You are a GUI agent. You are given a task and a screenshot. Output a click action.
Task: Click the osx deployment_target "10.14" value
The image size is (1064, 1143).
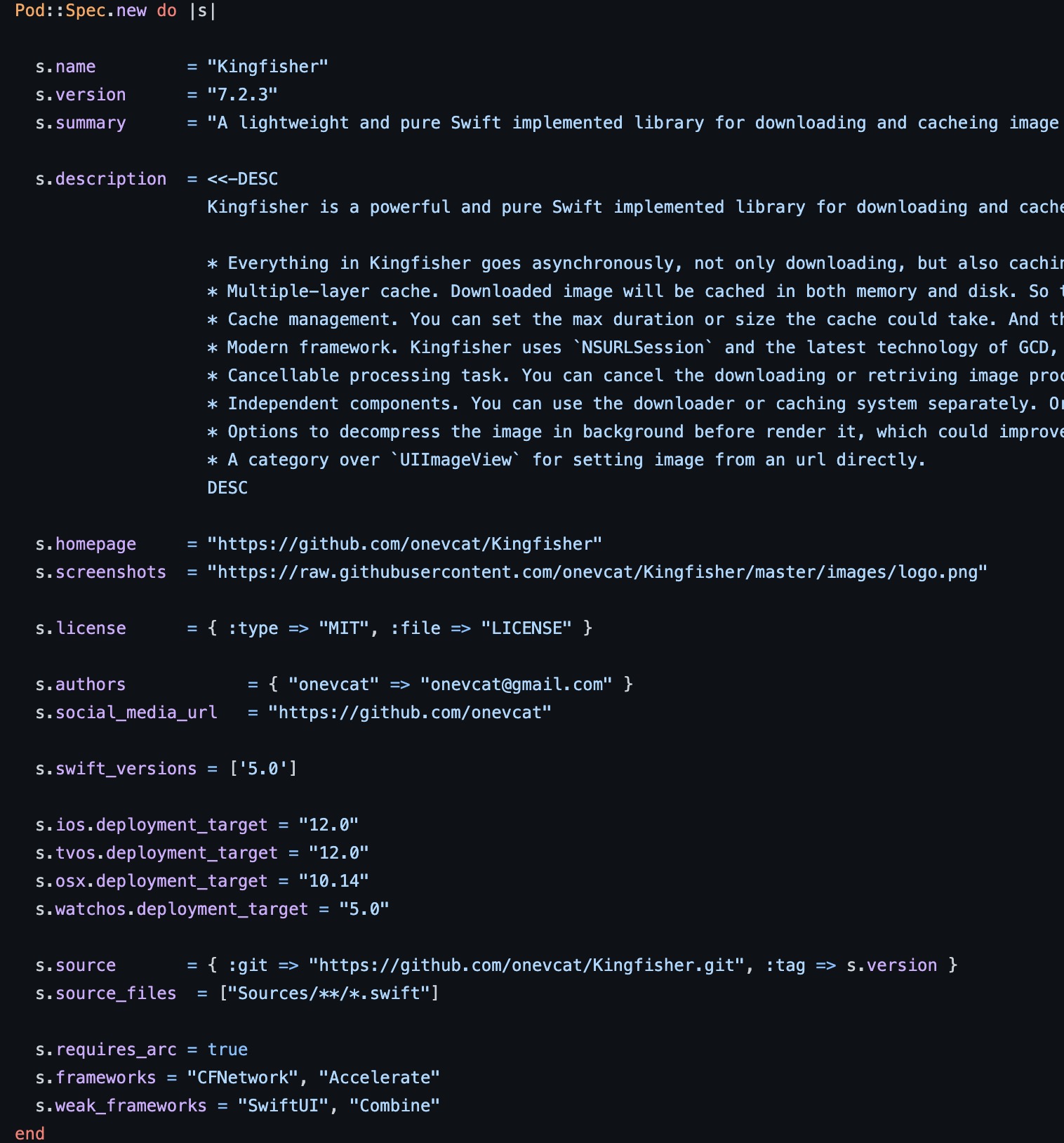(333, 881)
